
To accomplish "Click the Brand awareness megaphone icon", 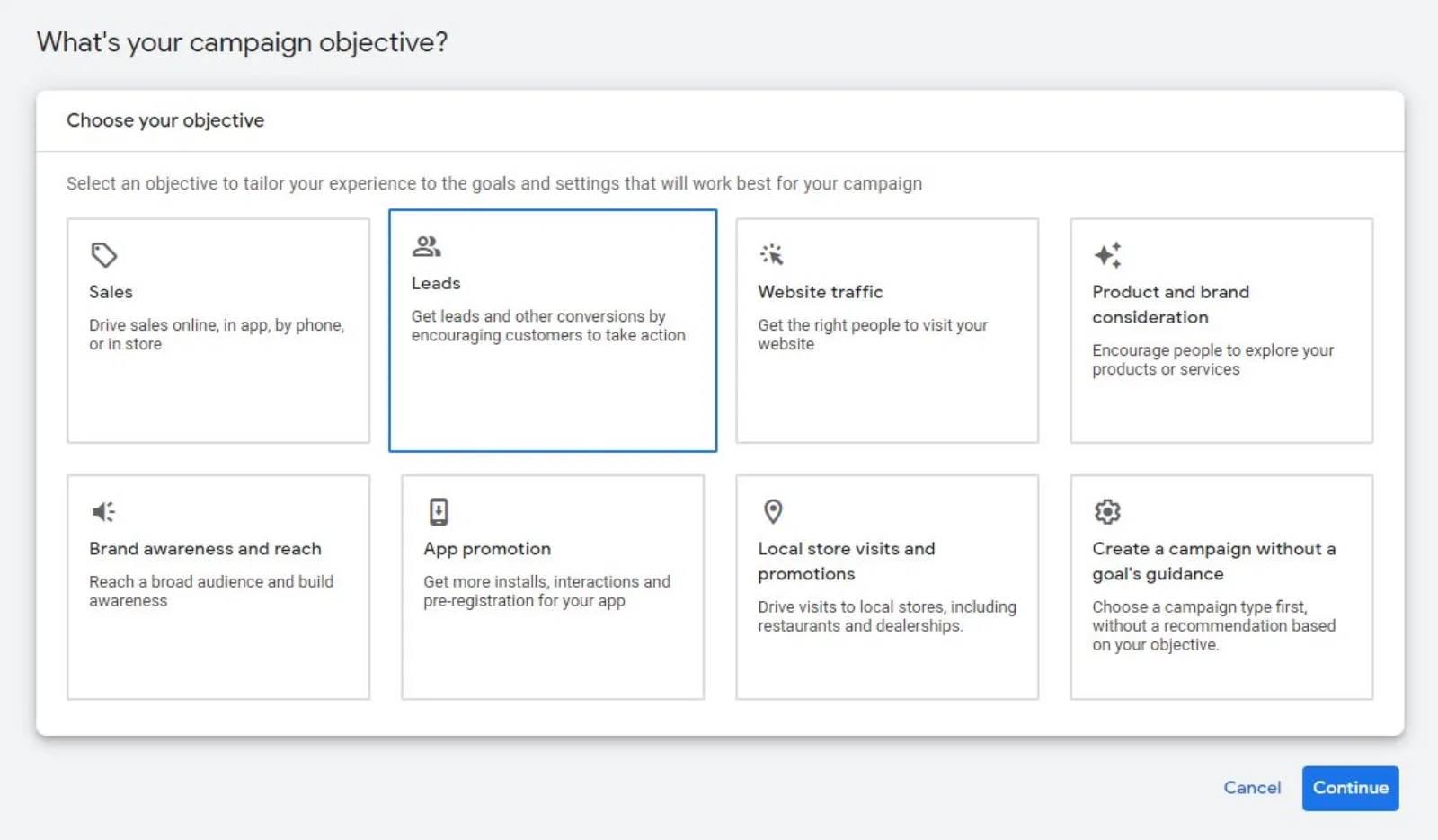I will point(103,512).
